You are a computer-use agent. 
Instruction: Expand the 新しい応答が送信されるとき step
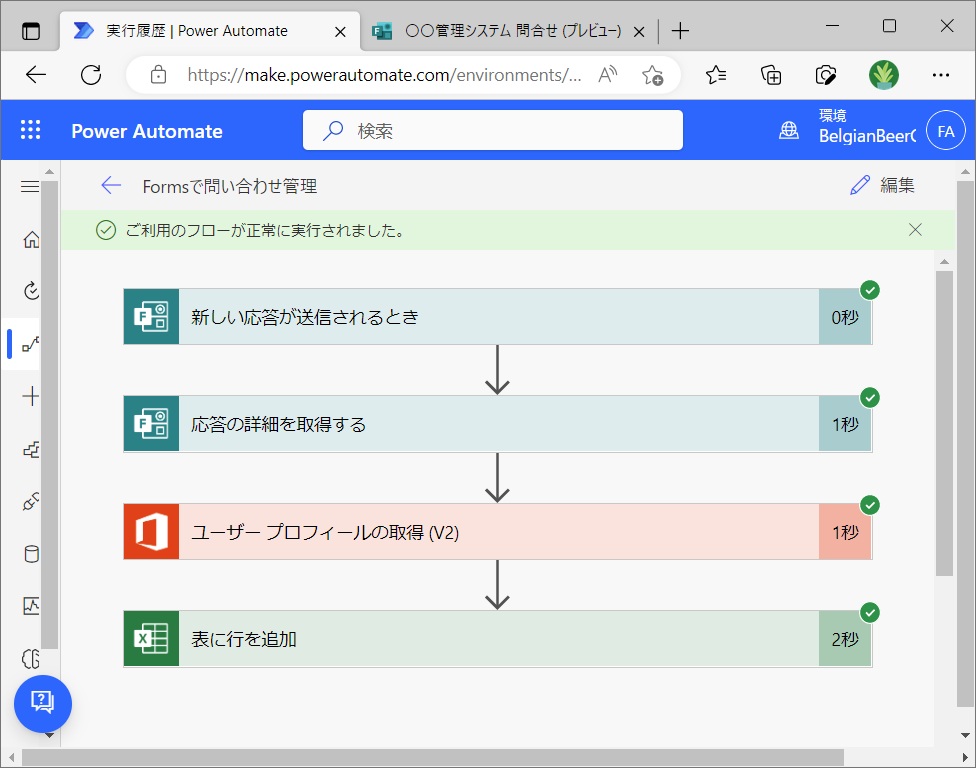pyautogui.click(x=498, y=317)
